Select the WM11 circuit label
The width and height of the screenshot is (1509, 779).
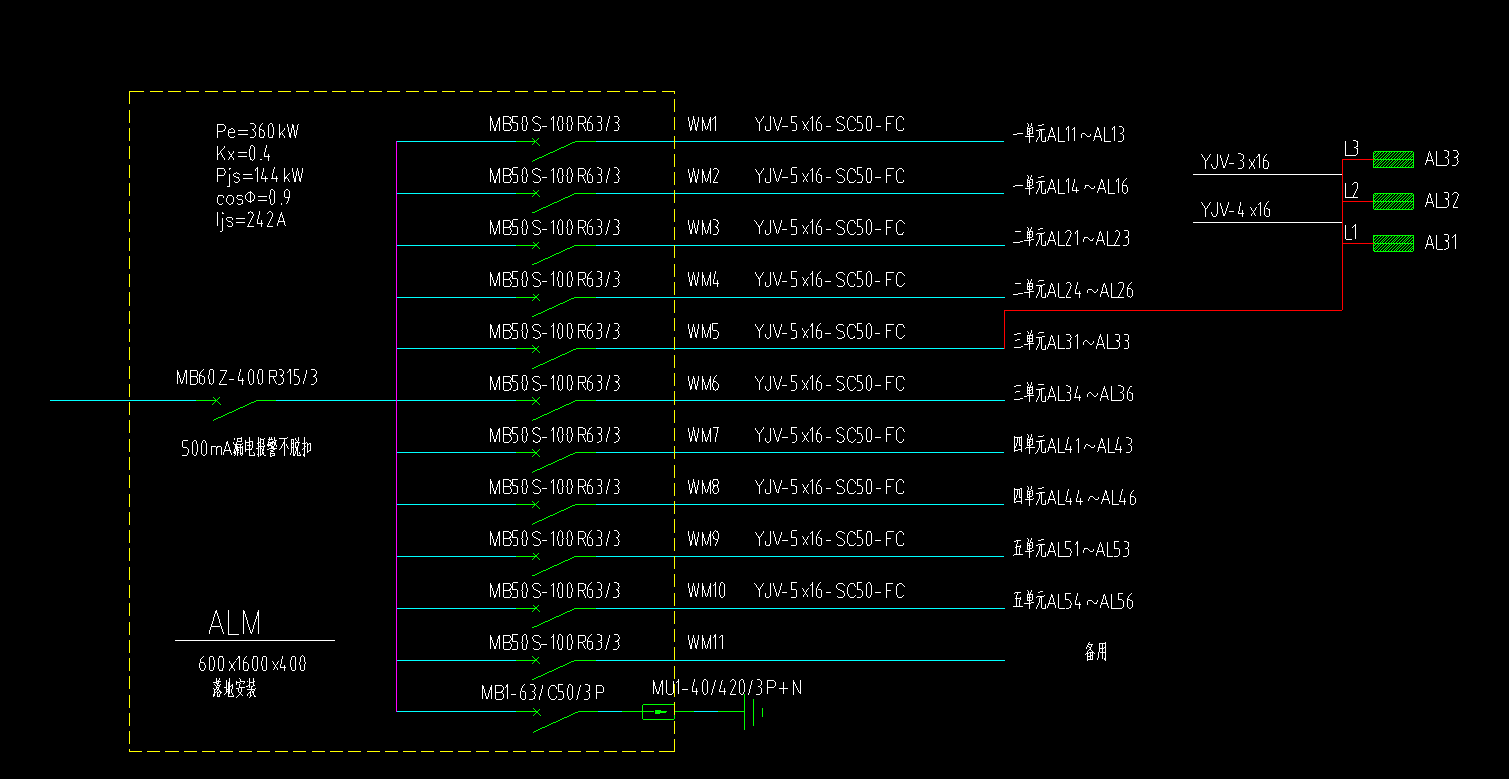(706, 643)
